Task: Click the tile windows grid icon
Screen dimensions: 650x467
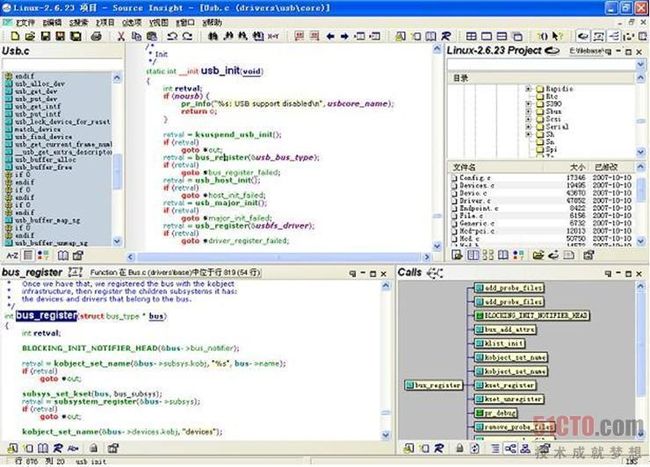Action: [x=471, y=36]
